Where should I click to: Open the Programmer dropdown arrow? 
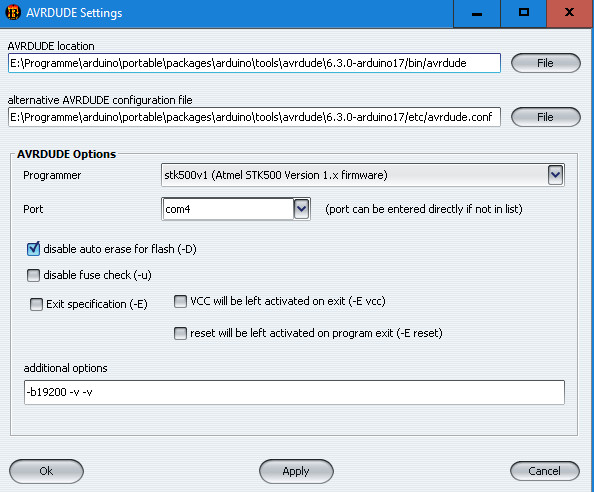555,175
